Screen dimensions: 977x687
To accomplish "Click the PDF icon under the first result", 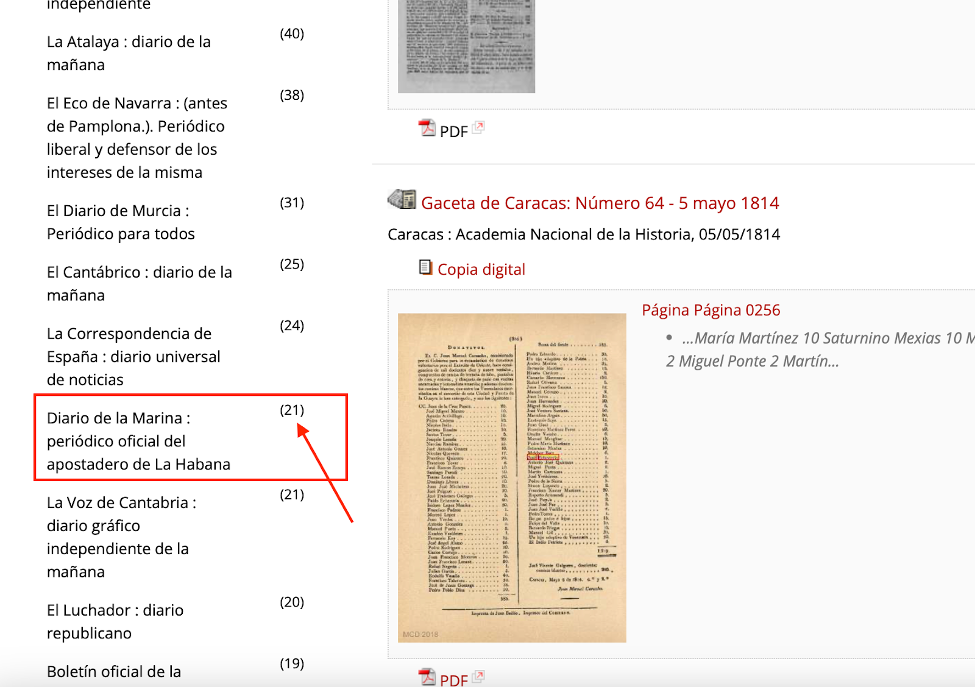I will coord(426,128).
